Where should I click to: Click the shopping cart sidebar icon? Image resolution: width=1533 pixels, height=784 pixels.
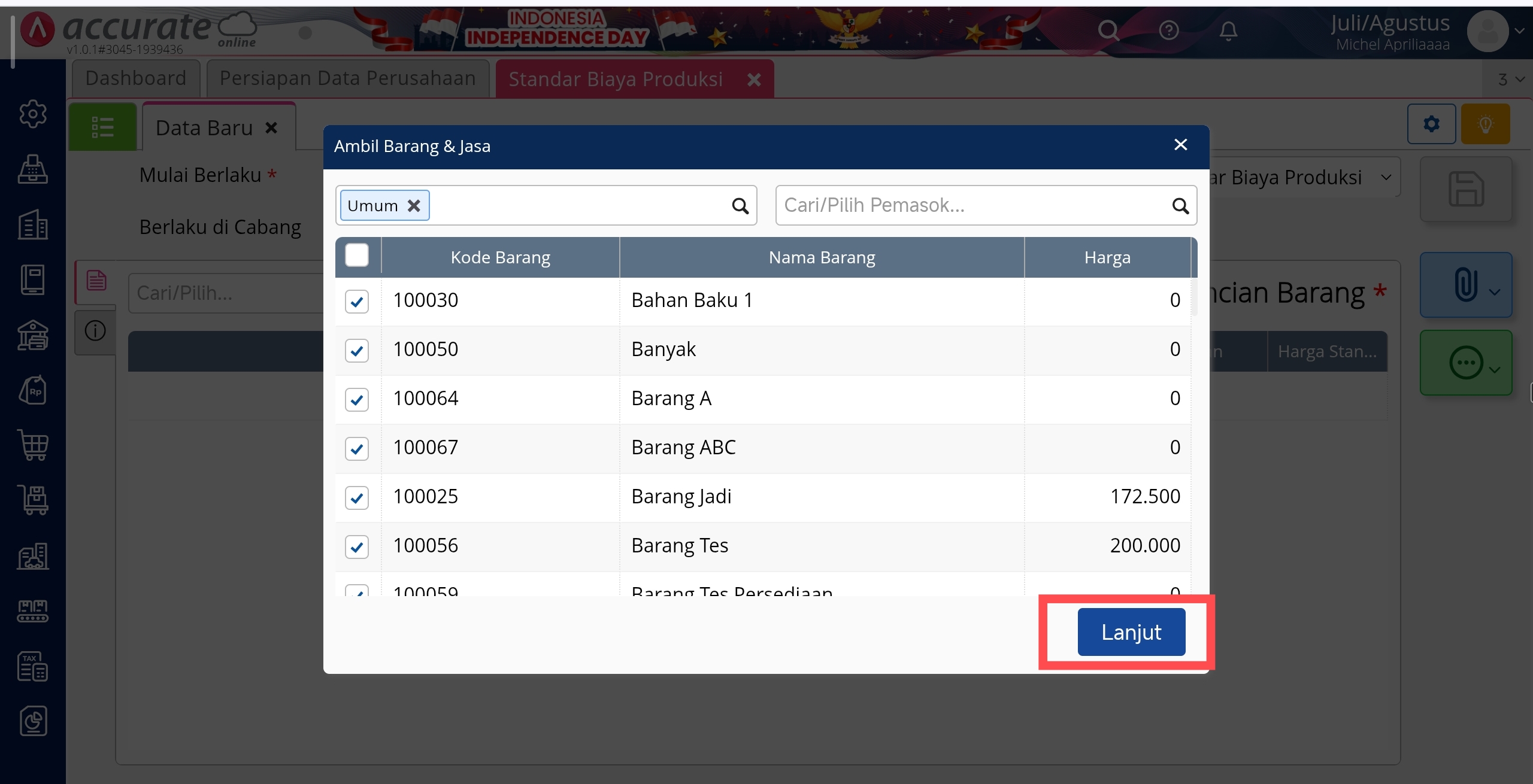33,445
